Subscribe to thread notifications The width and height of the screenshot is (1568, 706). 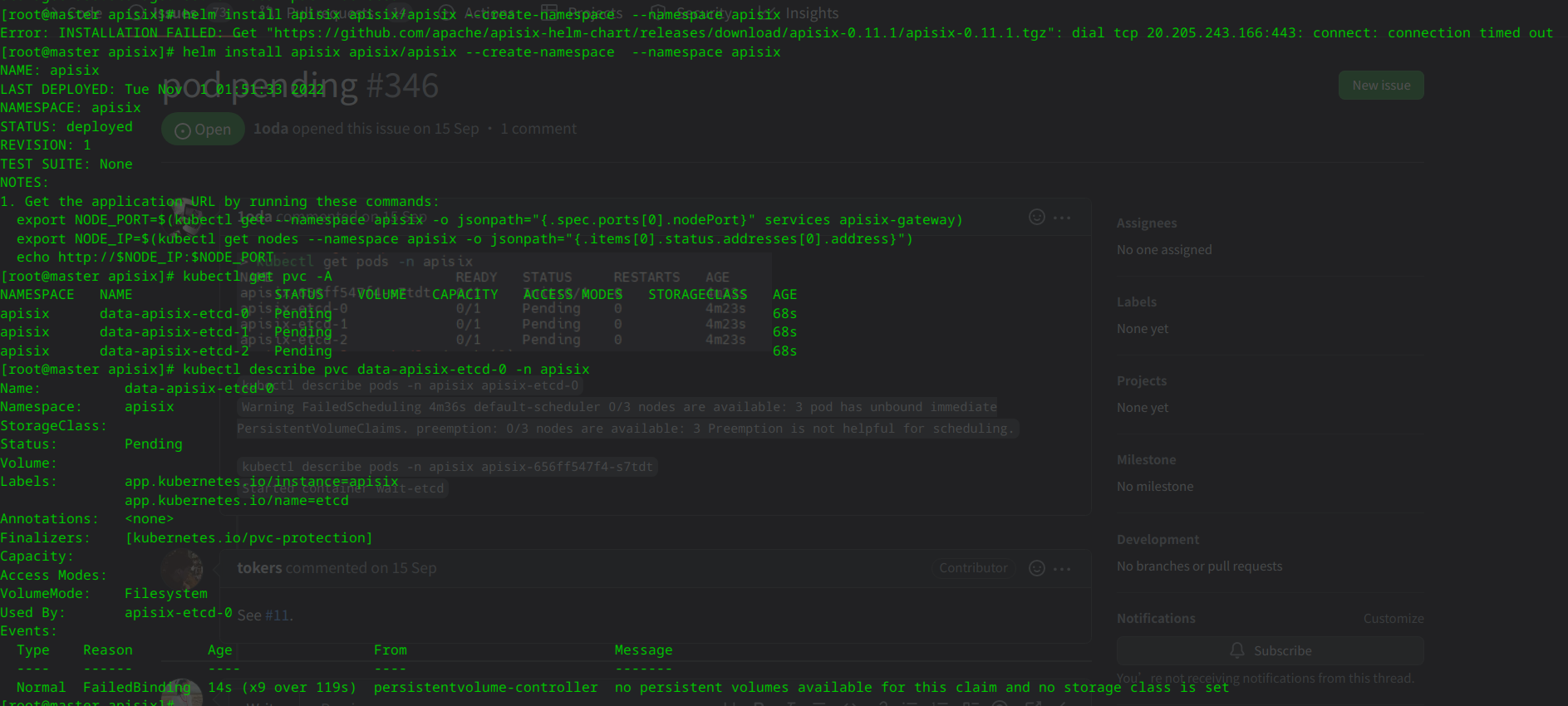(1270, 650)
